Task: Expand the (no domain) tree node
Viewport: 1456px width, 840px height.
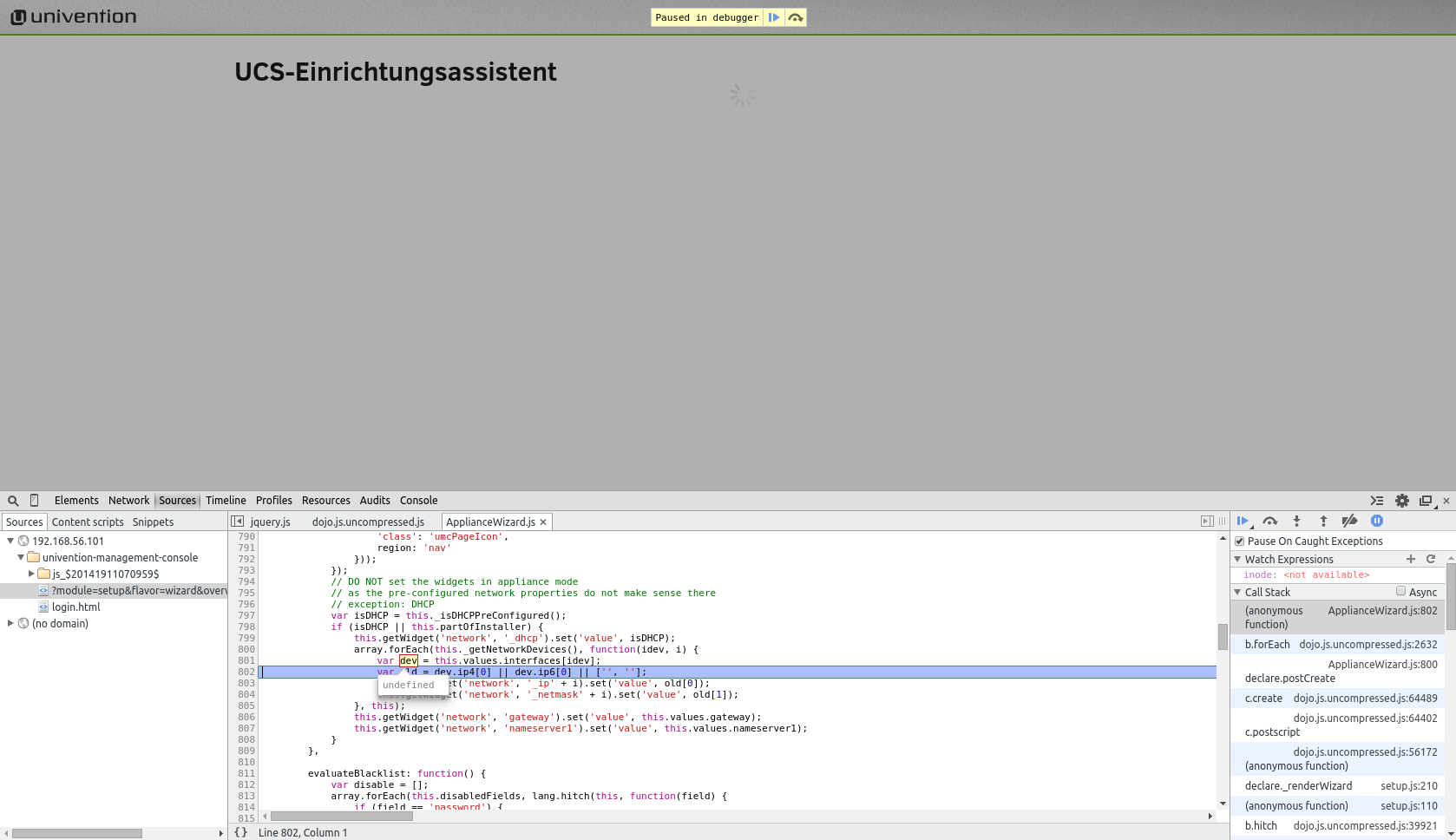Action: click(x=10, y=623)
